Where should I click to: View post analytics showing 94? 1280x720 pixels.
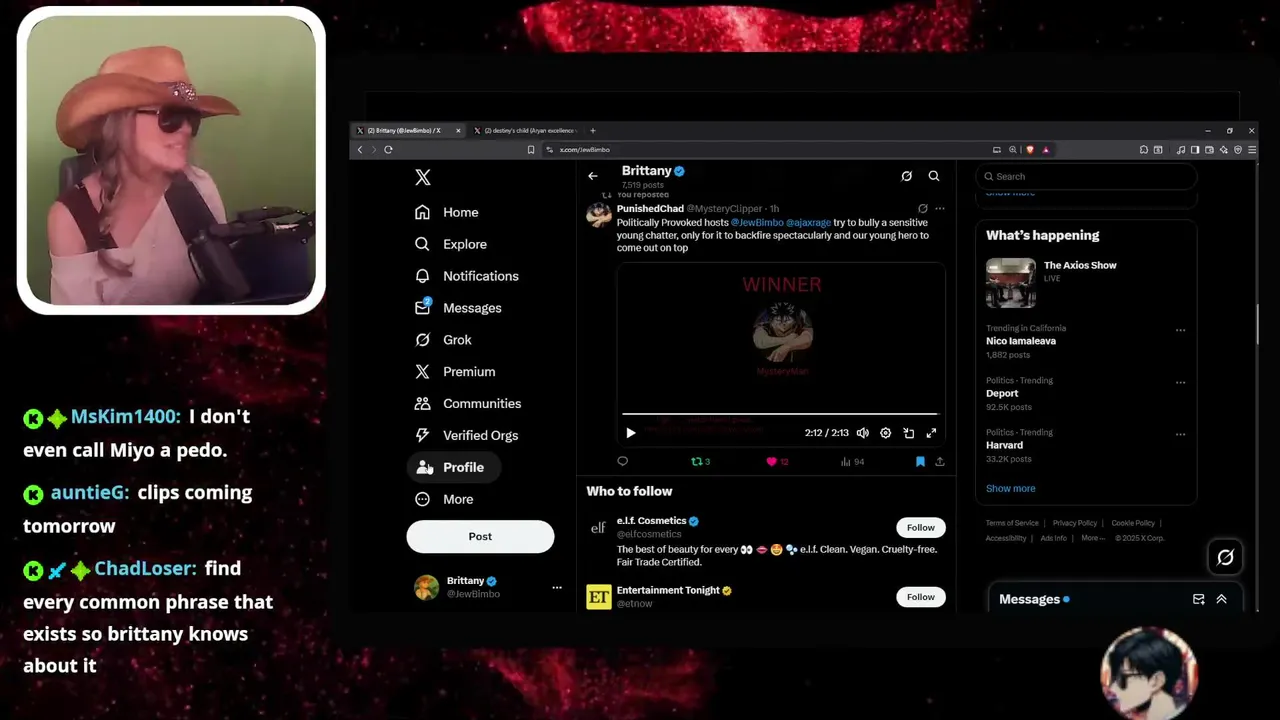[852, 461]
